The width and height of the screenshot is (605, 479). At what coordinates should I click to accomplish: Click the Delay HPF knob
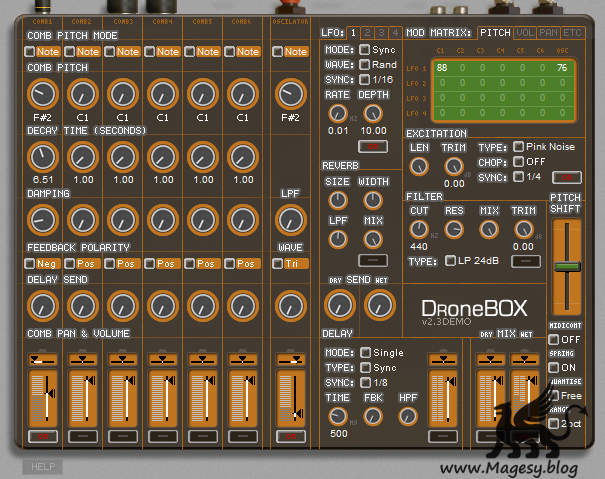coord(408,416)
